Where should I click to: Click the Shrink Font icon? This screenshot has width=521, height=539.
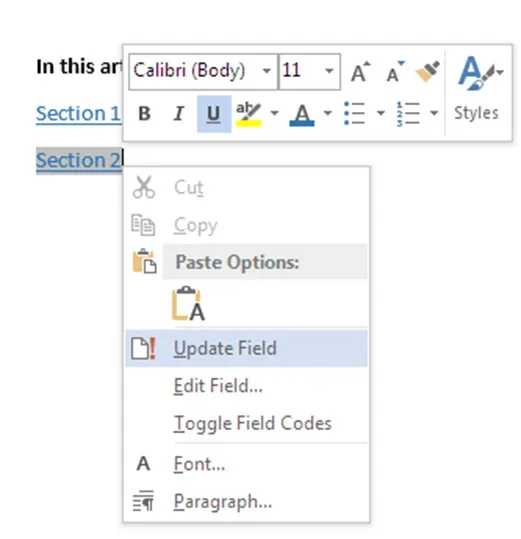click(x=395, y=72)
